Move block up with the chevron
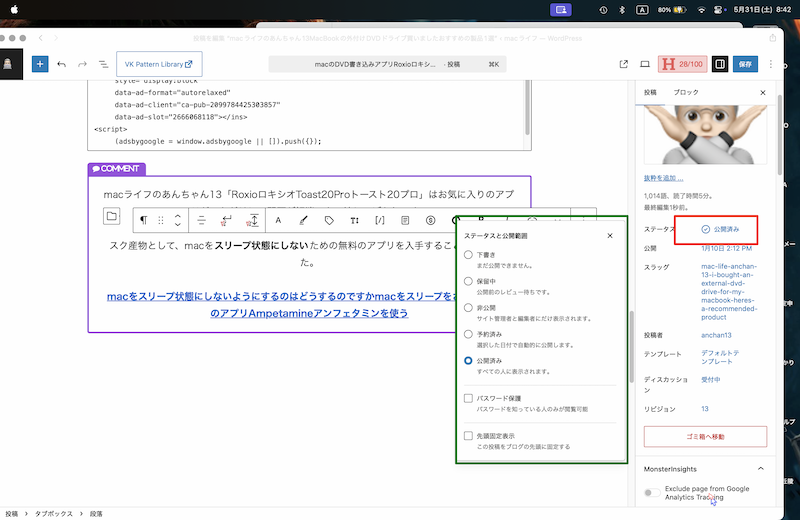800x520 pixels. [x=178, y=216]
